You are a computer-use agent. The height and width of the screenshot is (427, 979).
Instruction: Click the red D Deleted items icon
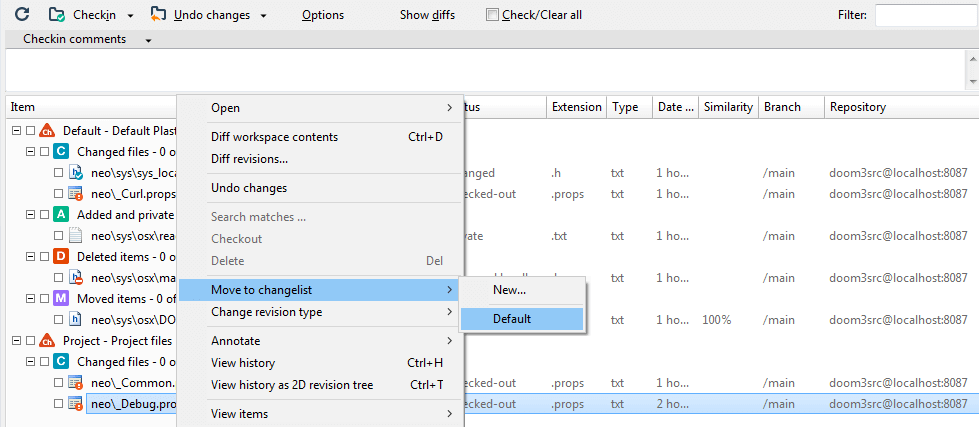pos(61,257)
